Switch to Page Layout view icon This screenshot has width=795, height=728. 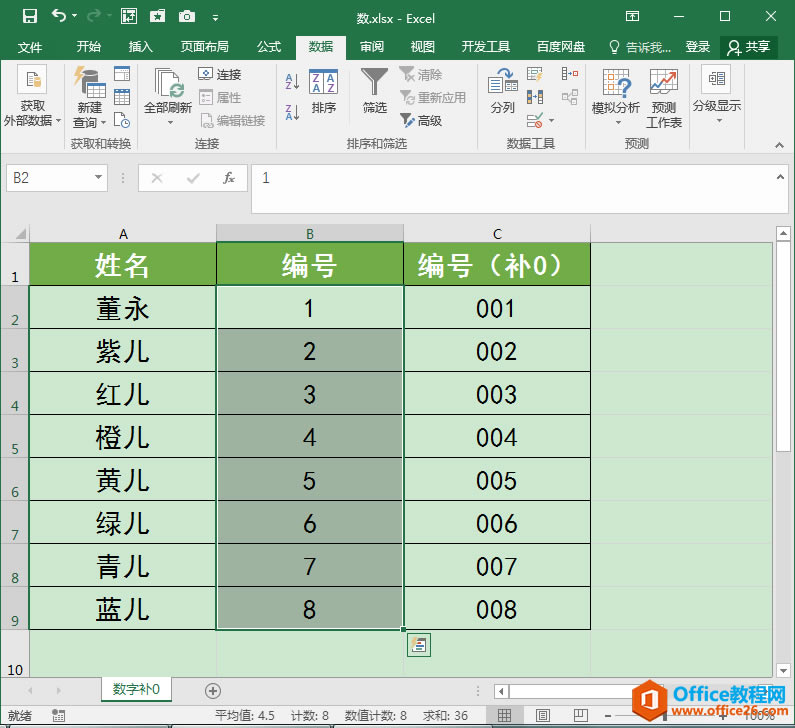pyautogui.click(x=543, y=715)
